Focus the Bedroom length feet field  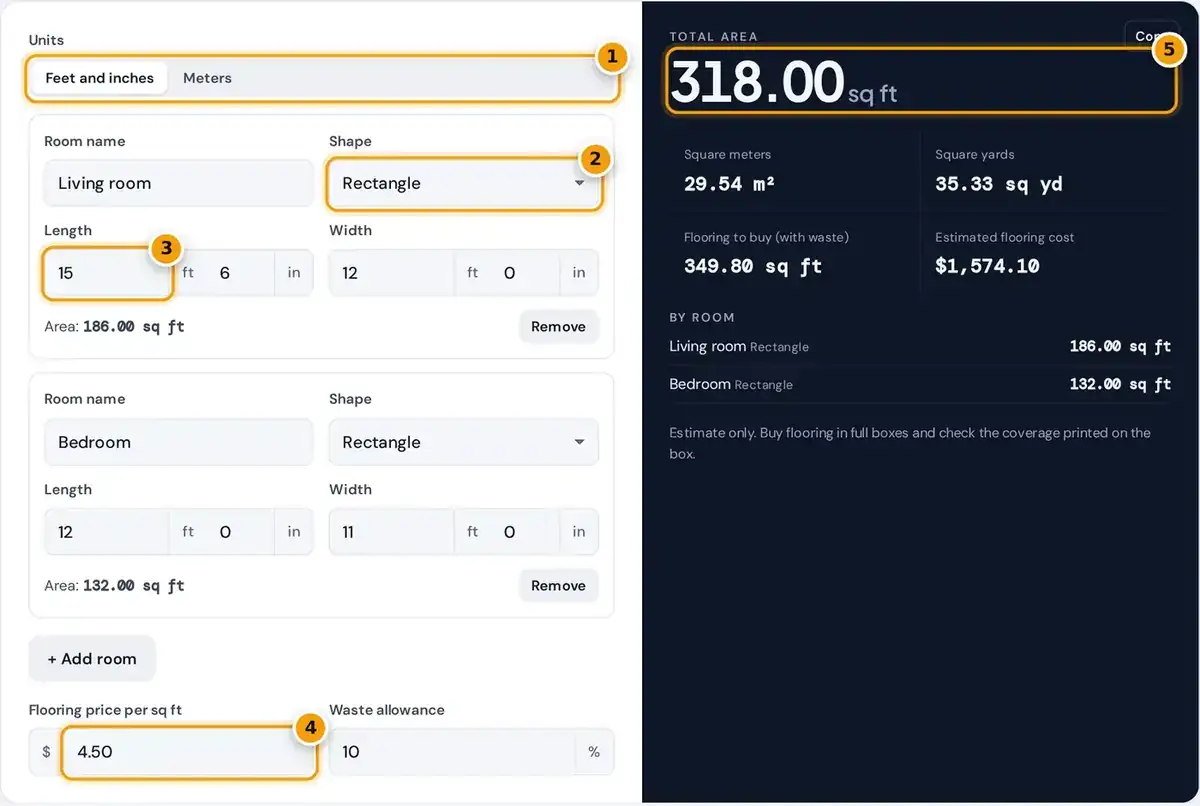(107, 532)
